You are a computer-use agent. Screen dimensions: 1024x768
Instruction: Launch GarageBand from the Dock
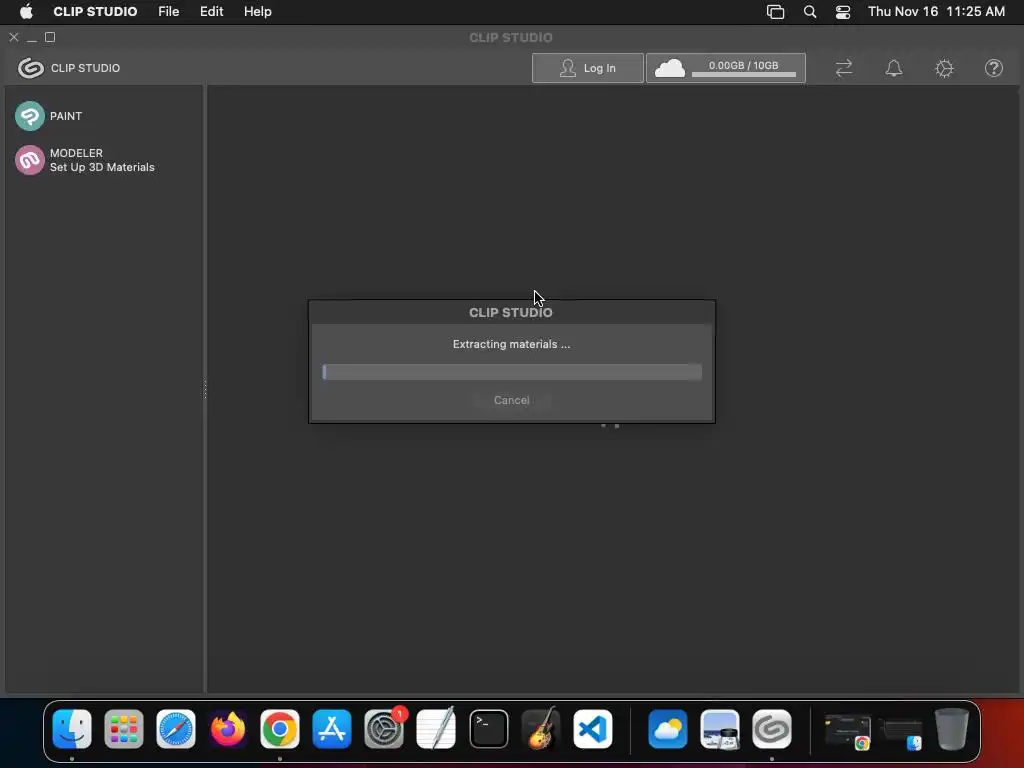coord(541,729)
